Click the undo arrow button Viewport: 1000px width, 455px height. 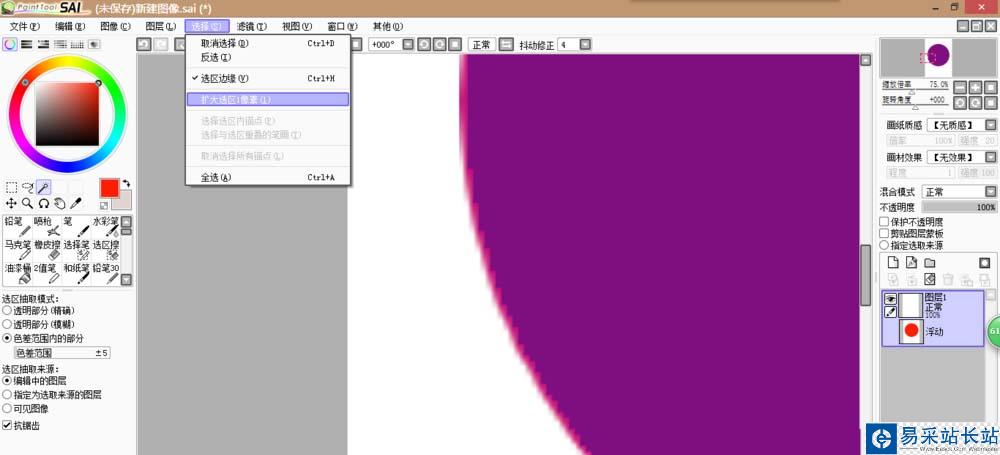pyautogui.click(x=145, y=44)
